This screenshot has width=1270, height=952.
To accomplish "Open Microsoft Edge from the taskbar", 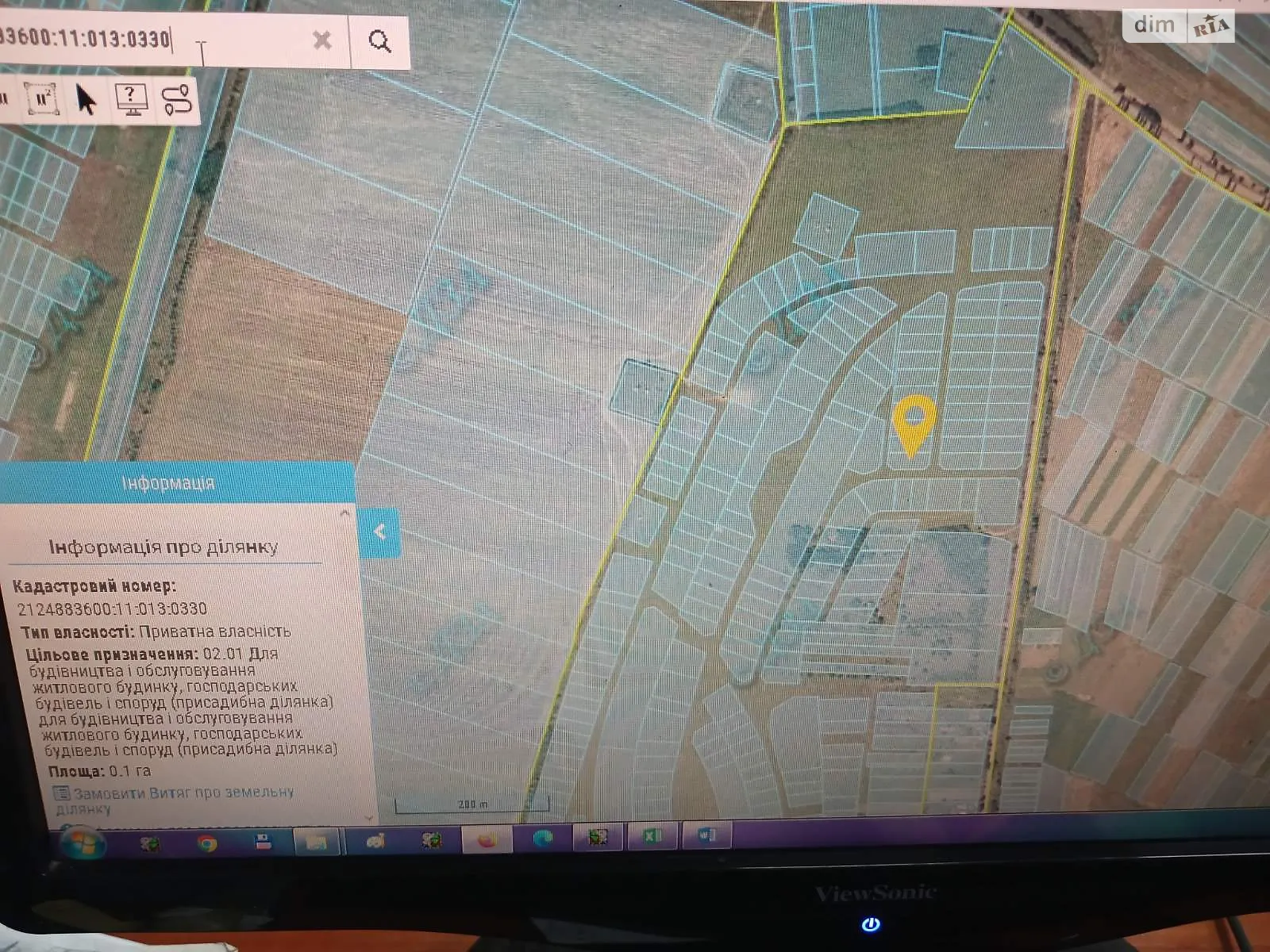I will 543,839.
